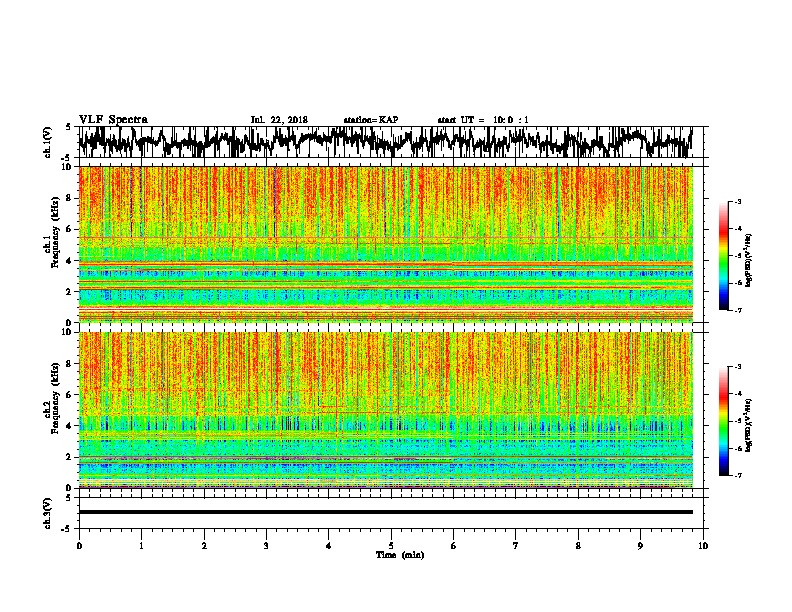Click the 'ch.1(V)' axis label of the top waveform
792x612 pixels.
[x=47, y=142]
